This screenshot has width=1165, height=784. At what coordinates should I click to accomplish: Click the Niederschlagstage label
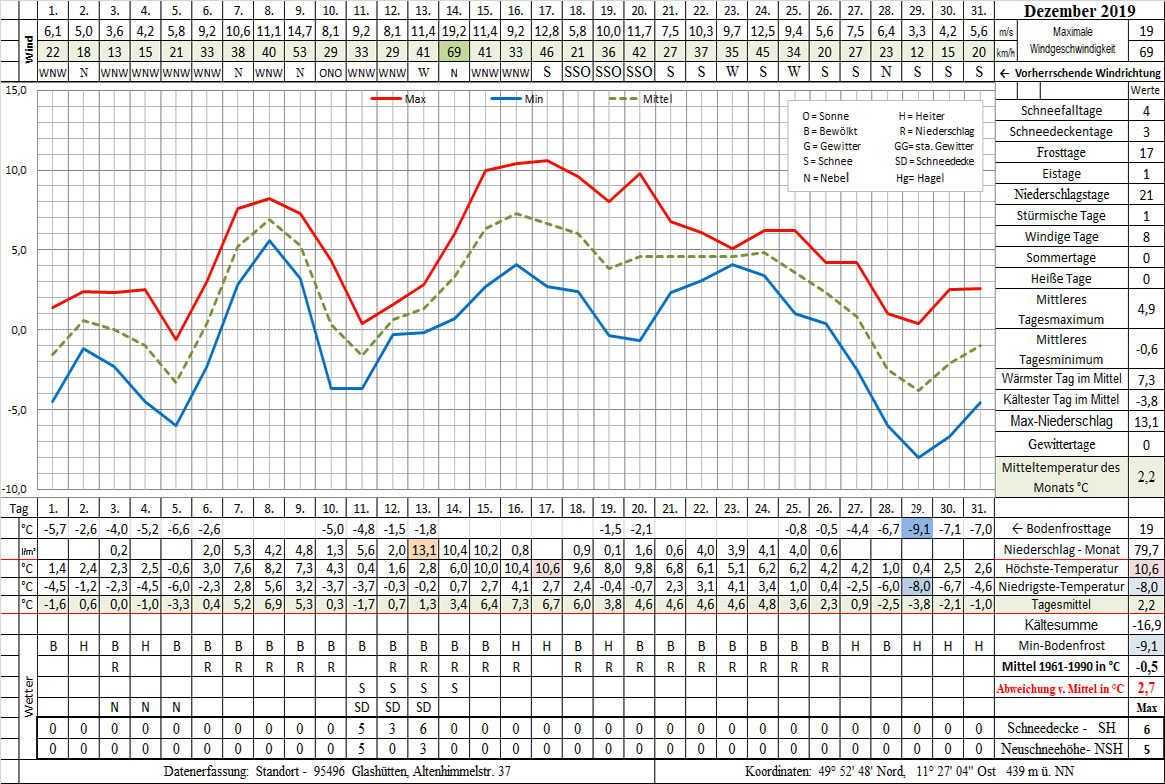[x=1061, y=195]
